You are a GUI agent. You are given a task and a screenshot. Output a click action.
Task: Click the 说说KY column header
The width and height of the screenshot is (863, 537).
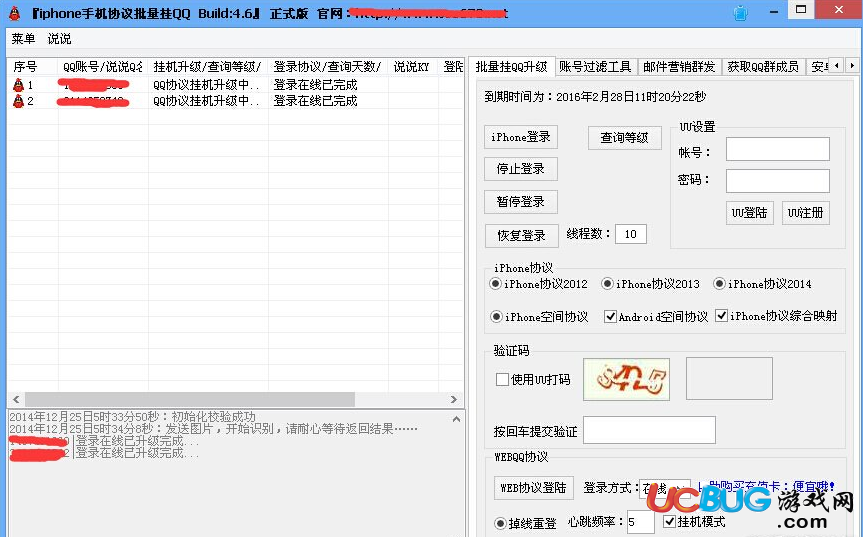point(413,67)
